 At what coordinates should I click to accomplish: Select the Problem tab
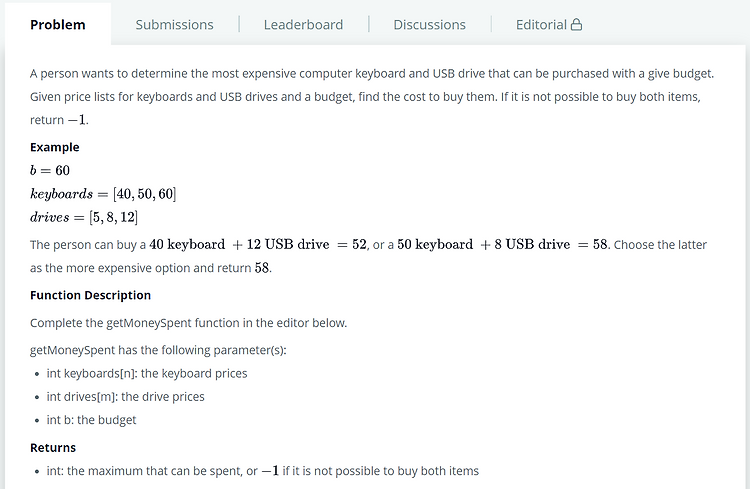(x=58, y=24)
